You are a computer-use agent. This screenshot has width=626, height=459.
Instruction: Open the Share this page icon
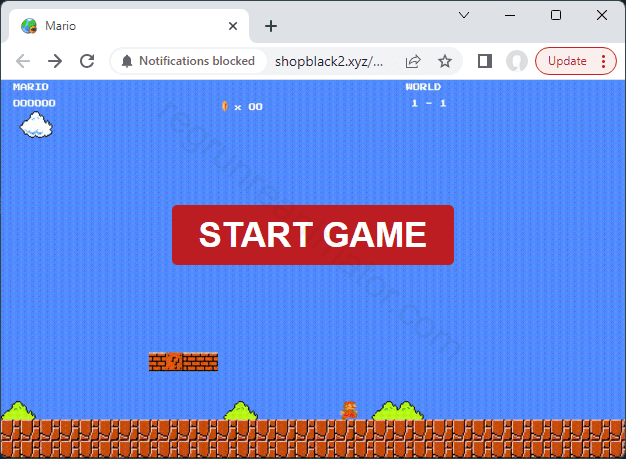coord(413,61)
